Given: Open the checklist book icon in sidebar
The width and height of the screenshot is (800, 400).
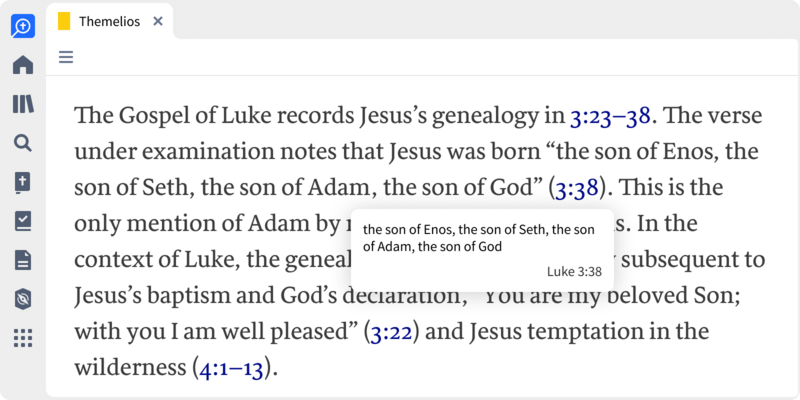Looking at the screenshot, I should (x=23, y=221).
